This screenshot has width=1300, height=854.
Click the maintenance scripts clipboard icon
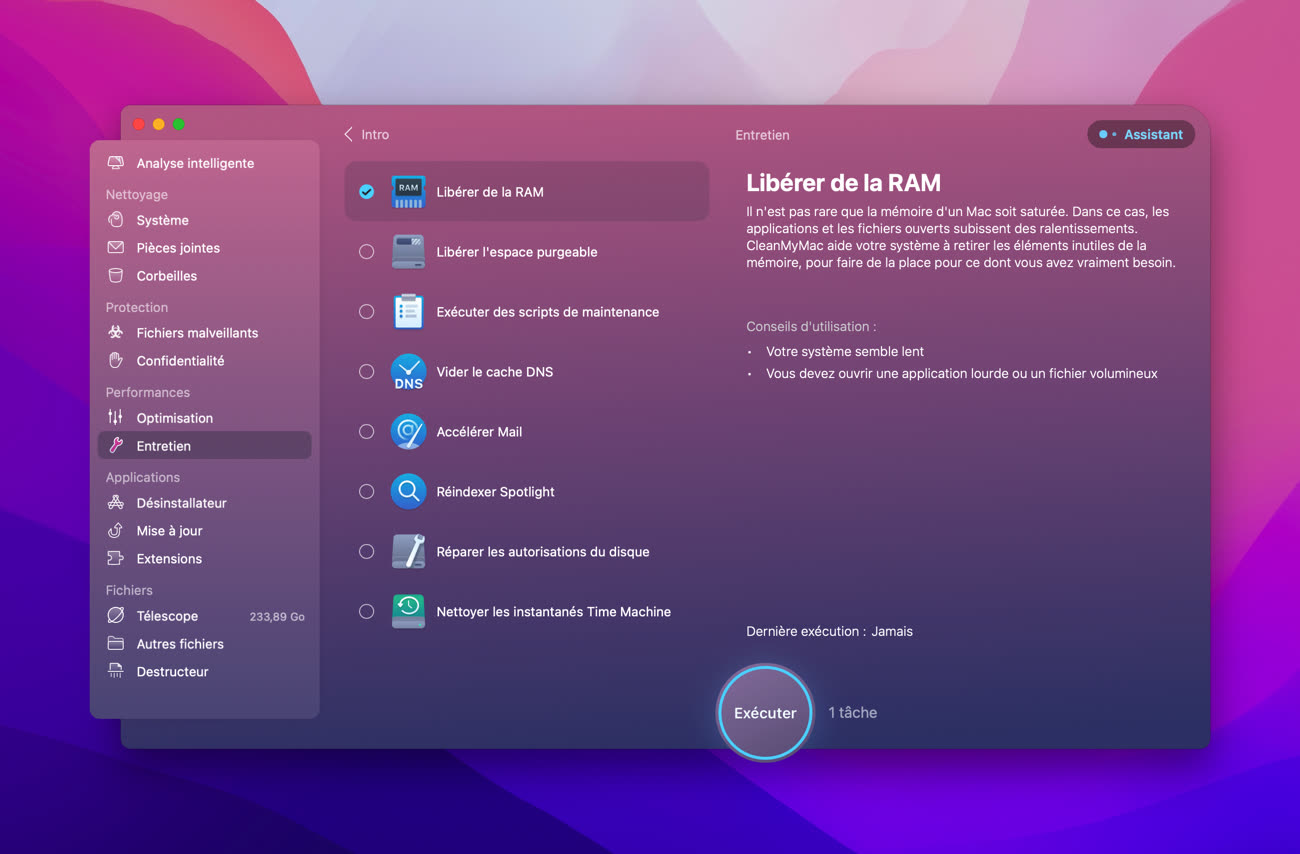click(408, 312)
